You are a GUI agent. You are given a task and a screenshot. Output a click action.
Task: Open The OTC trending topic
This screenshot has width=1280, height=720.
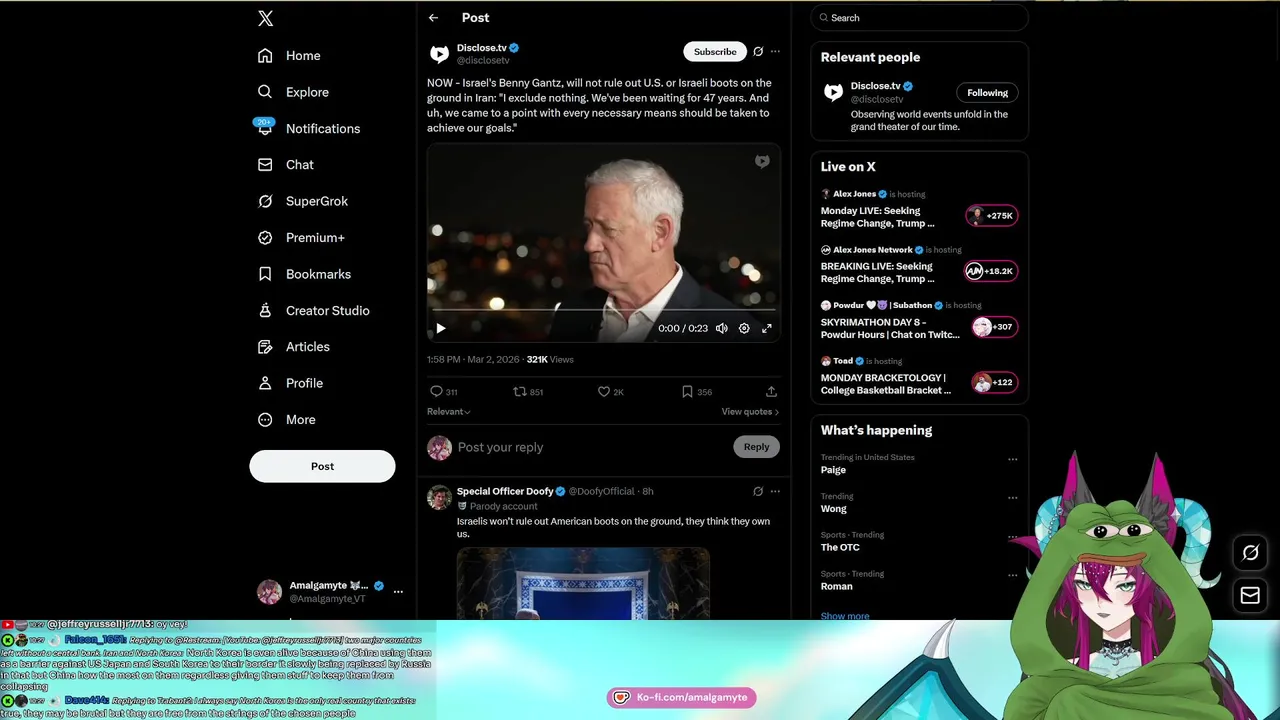point(840,547)
